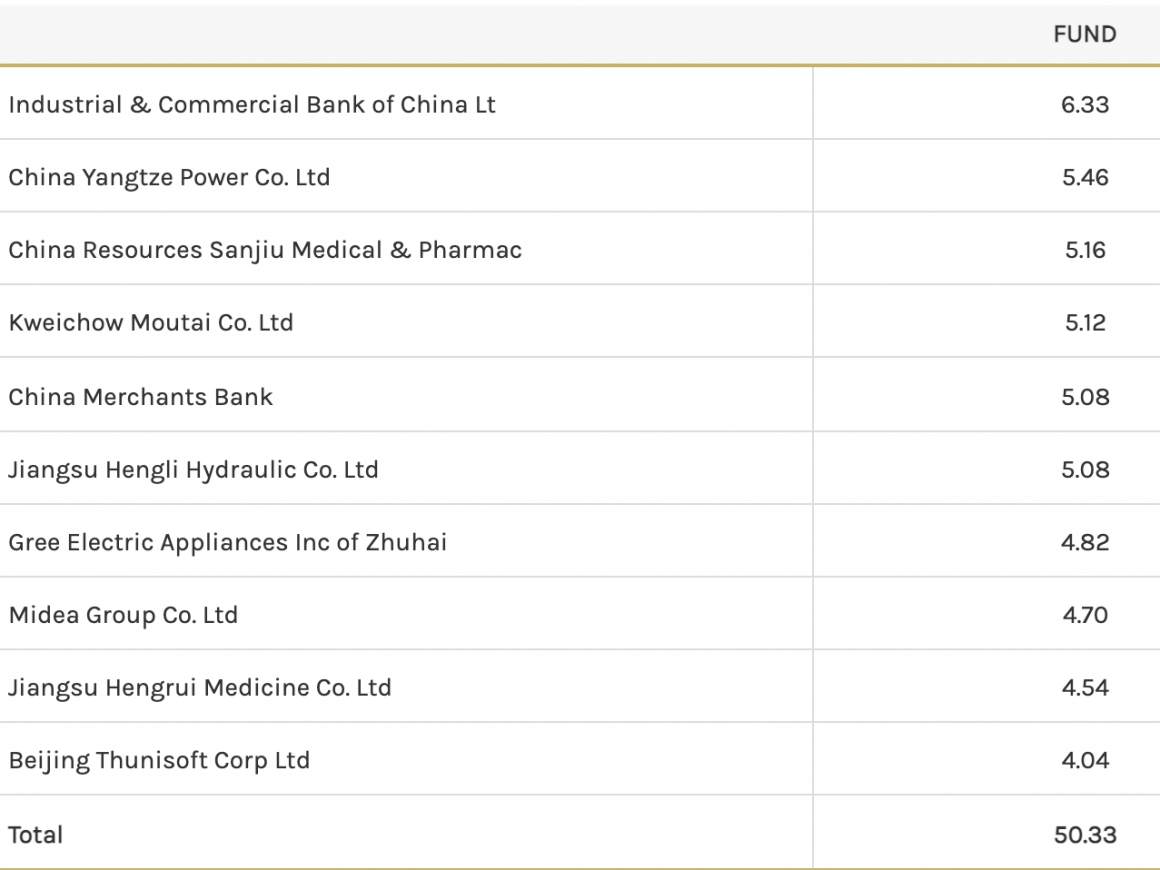Select the 4.70 Midea Group weight
This screenshot has height=870, width=1160.
(1085, 615)
